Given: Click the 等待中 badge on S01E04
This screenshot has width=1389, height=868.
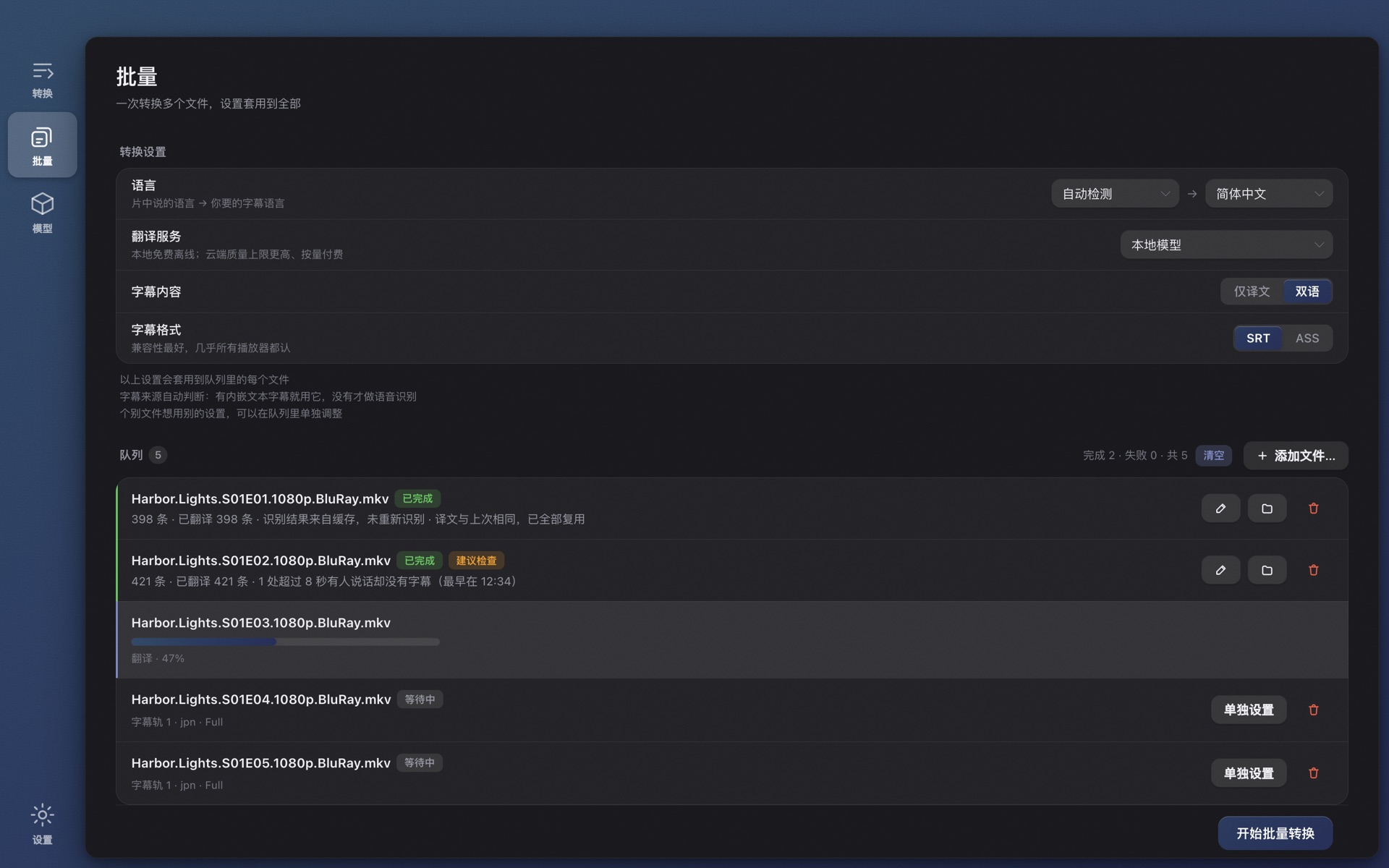Looking at the screenshot, I should 420,699.
